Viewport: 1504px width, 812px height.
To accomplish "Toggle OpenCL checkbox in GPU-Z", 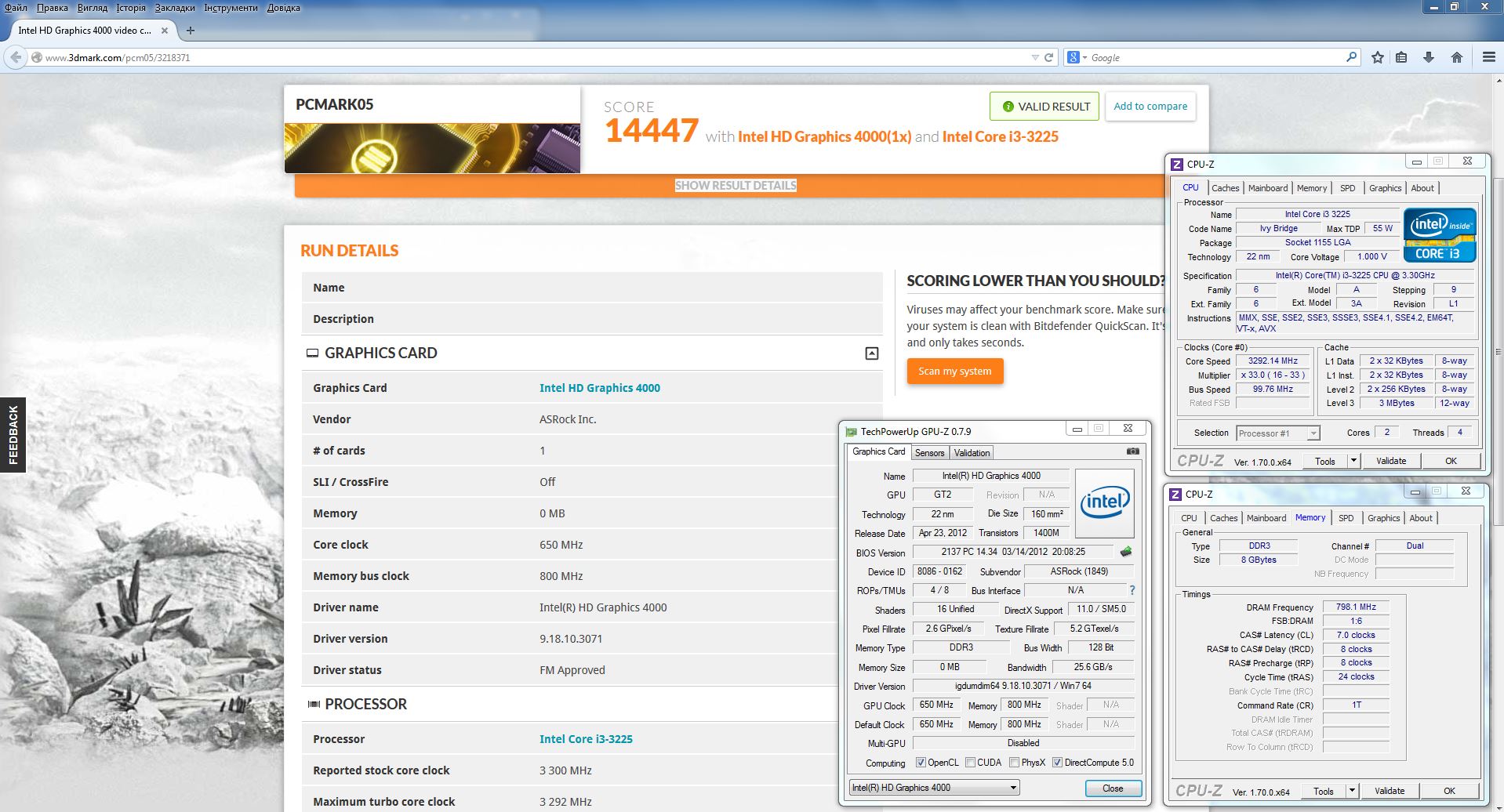I will coord(921,763).
